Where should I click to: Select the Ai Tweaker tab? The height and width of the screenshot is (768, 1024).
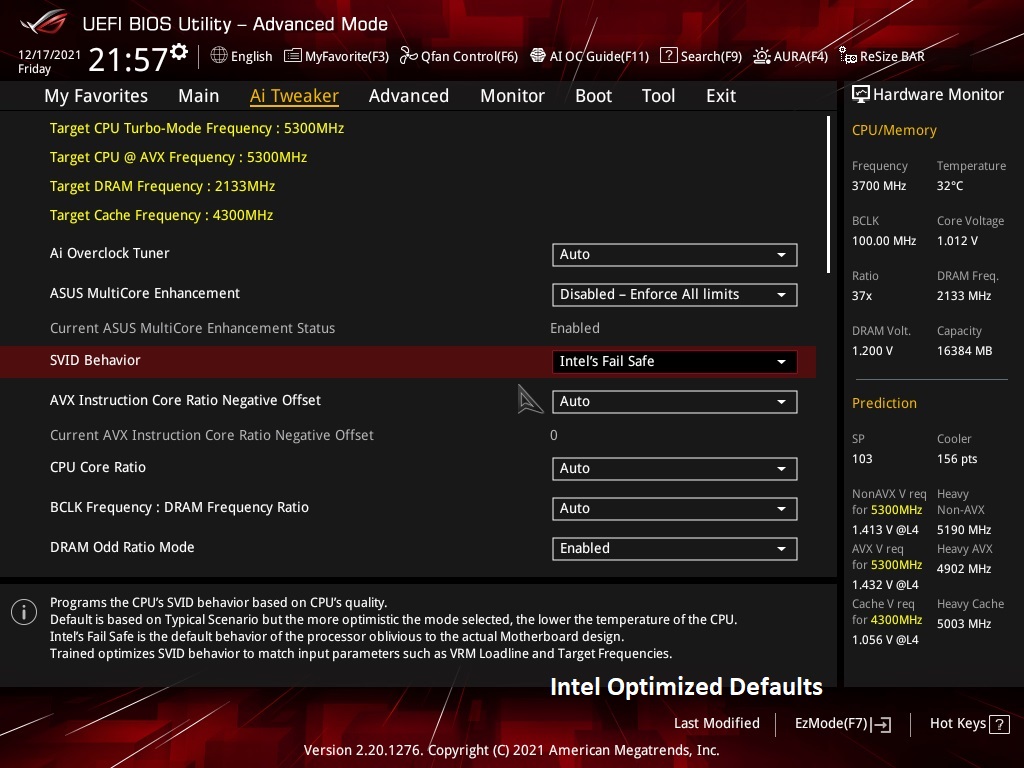point(294,96)
